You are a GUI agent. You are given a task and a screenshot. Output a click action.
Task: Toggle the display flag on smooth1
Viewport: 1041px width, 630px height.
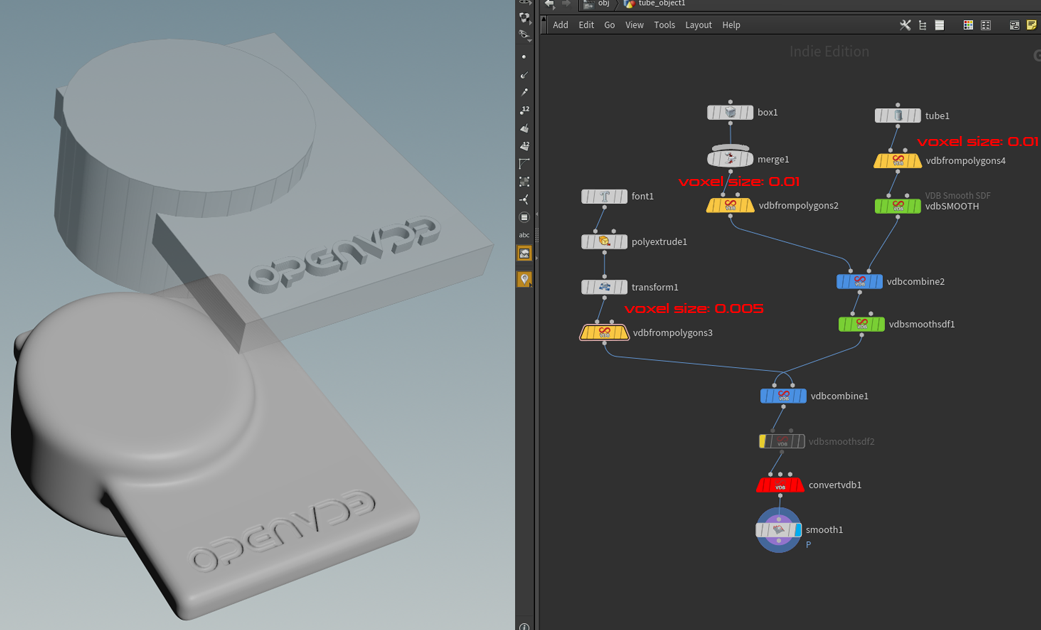(798, 530)
